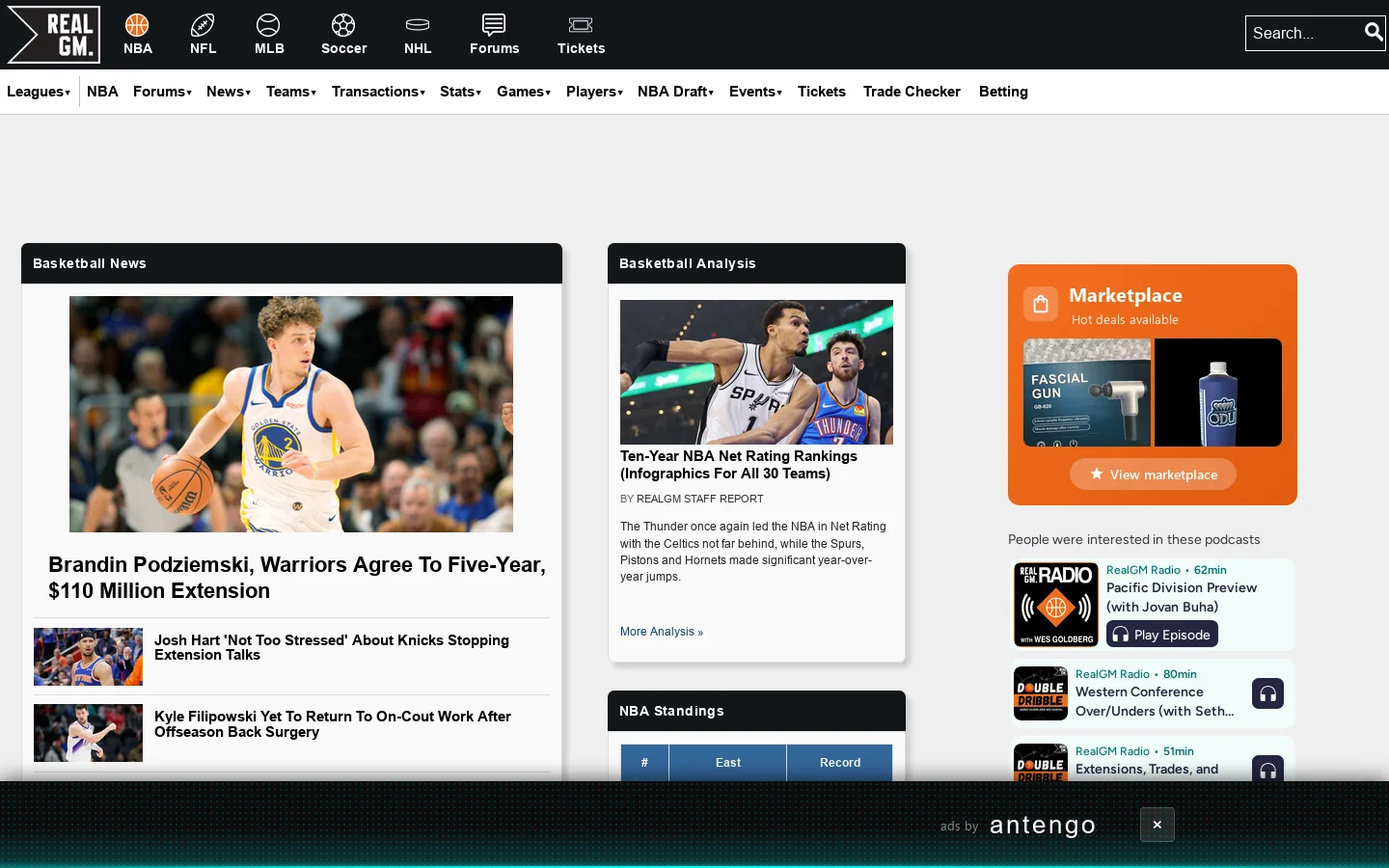
Task: Expand the NBA Draft dropdown menu
Action: click(675, 92)
